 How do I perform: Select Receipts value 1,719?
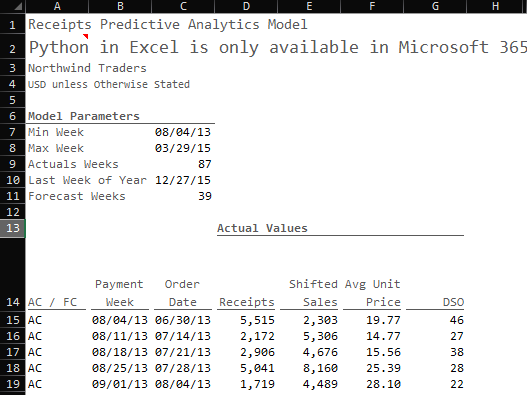pyautogui.click(x=257, y=384)
